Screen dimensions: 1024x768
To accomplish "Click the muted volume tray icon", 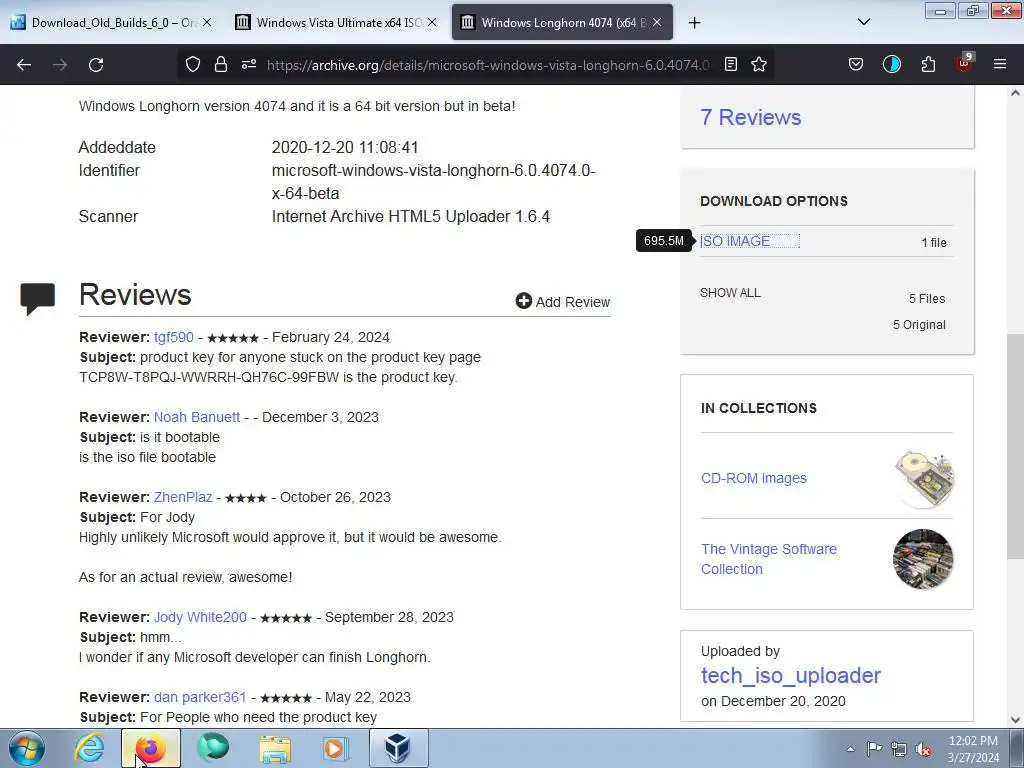I will (923, 749).
